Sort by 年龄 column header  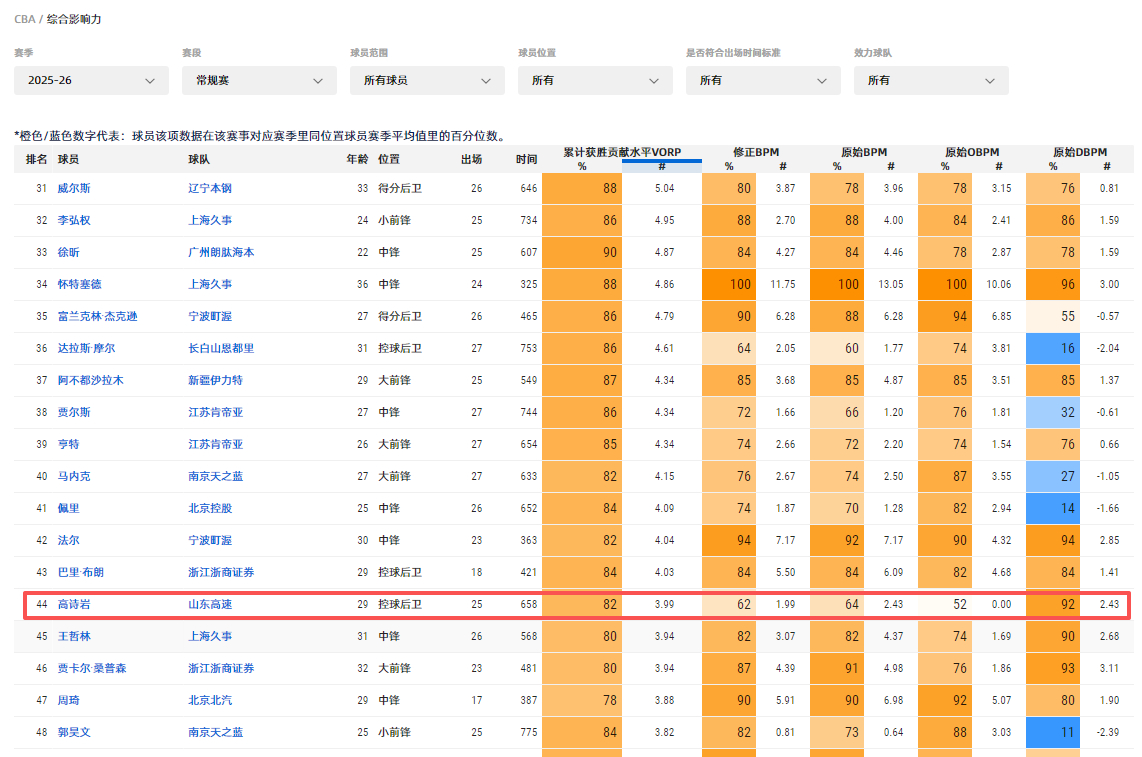point(357,159)
